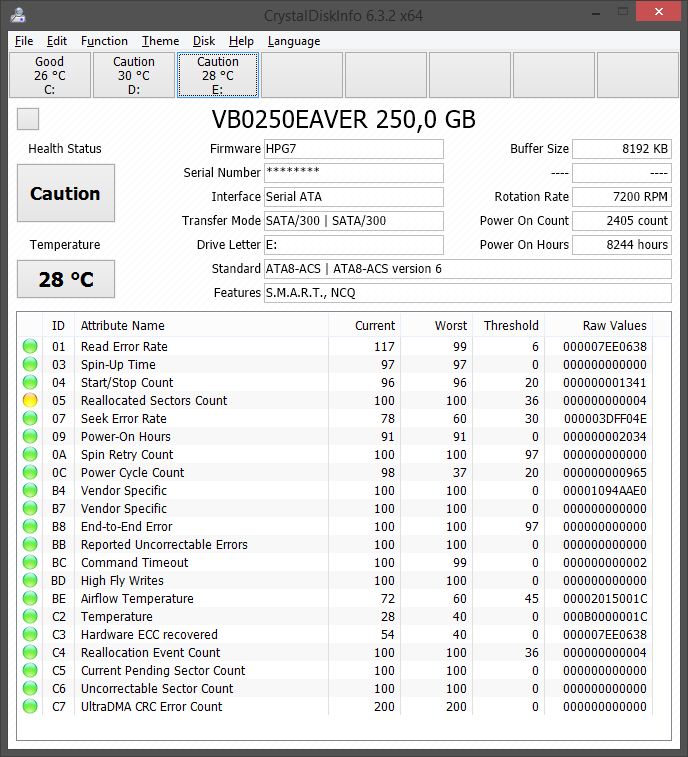Click the green status icon for attribute B7
This screenshot has width=688, height=757.
tap(30, 508)
